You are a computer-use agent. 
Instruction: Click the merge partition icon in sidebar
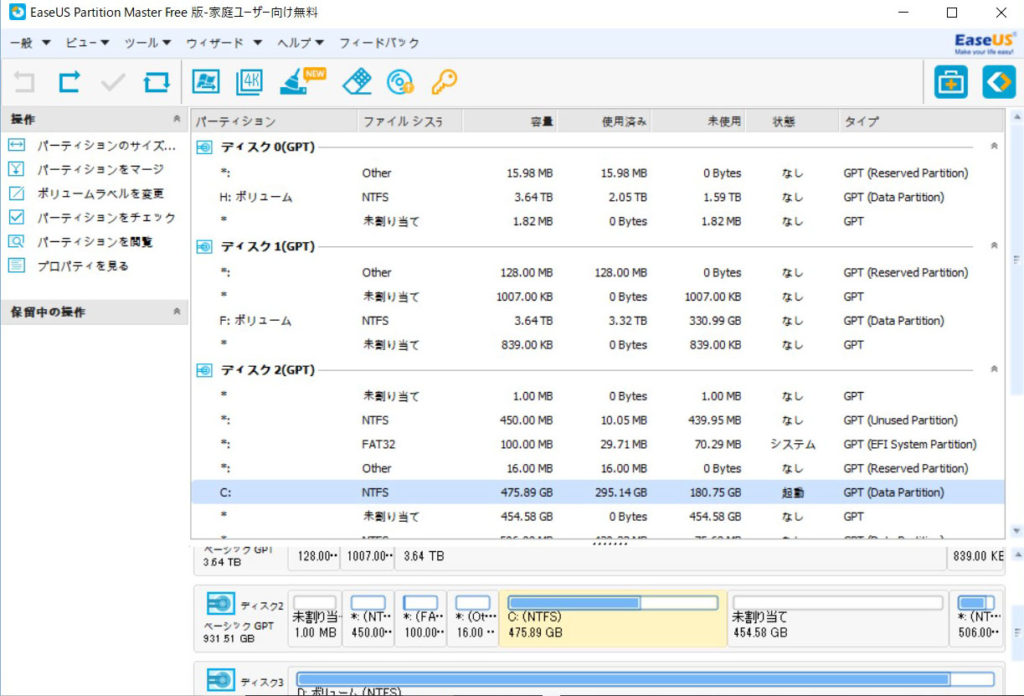tap(16, 169)
